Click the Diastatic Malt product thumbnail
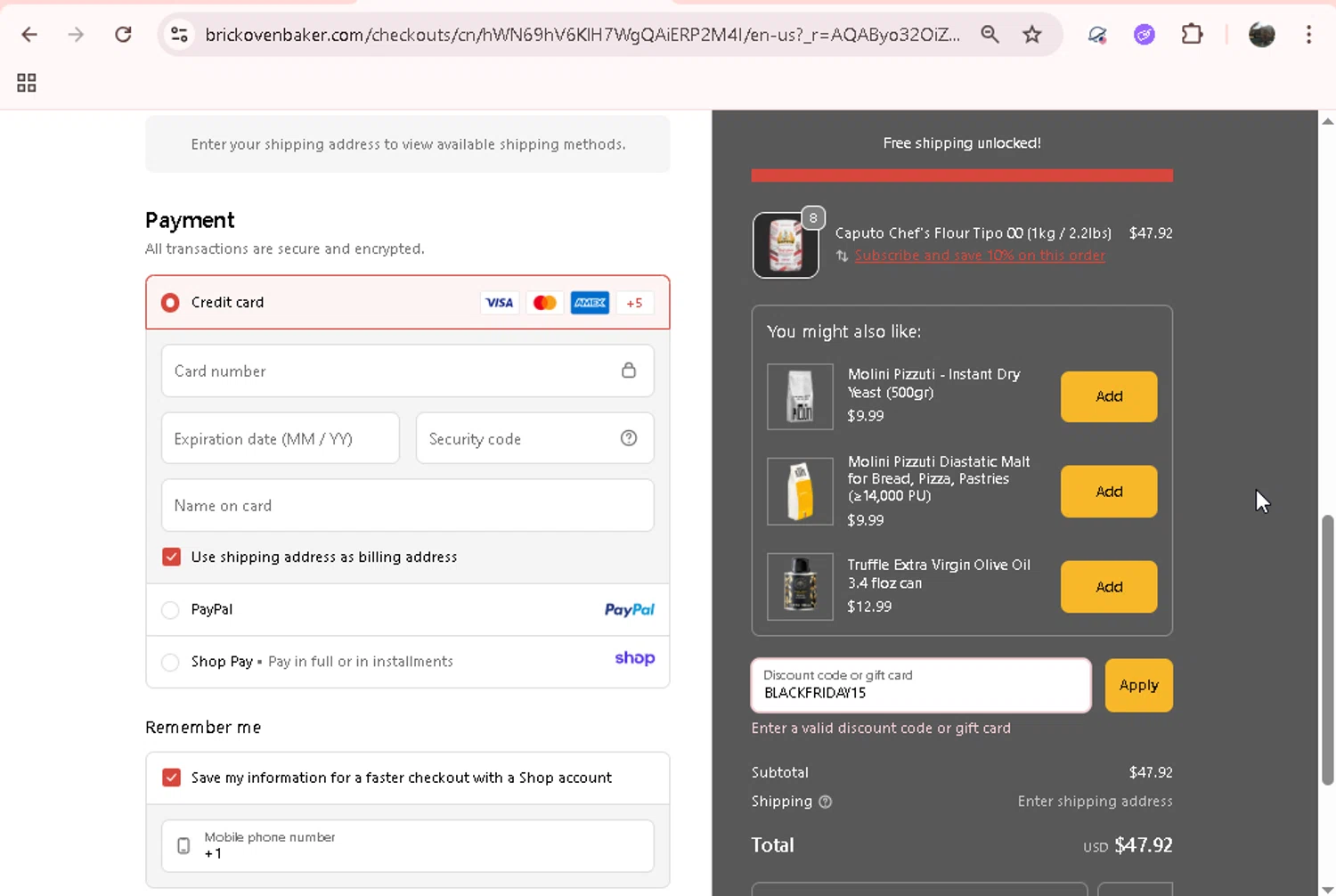This screenshot has height=896, width=1336. (x=800, y=492)
